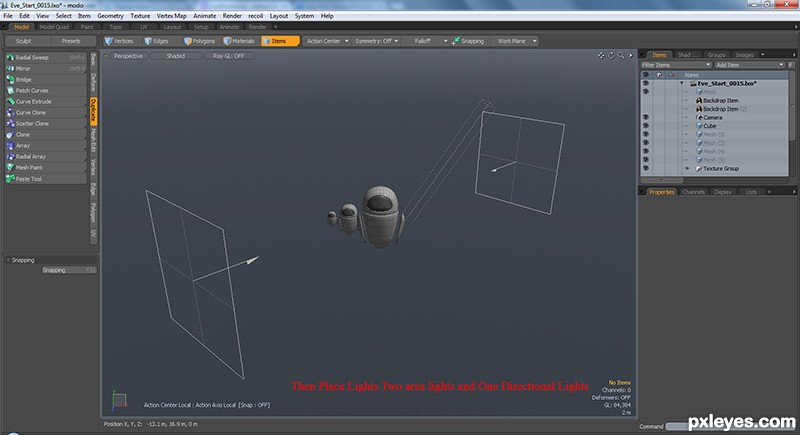Open the Geometry menu
Image resolution: width=800 pixels, height=435 pixels.
tap(110, 16)
